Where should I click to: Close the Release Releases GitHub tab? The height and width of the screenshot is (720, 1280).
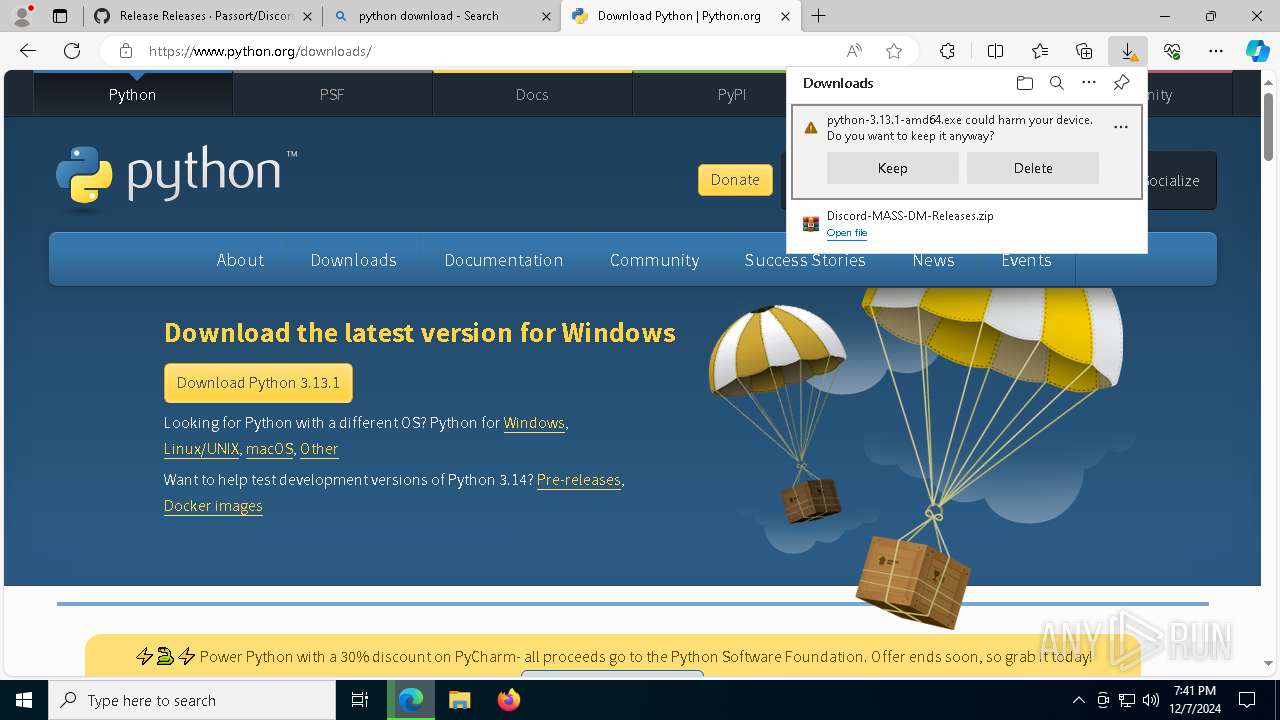307,16
